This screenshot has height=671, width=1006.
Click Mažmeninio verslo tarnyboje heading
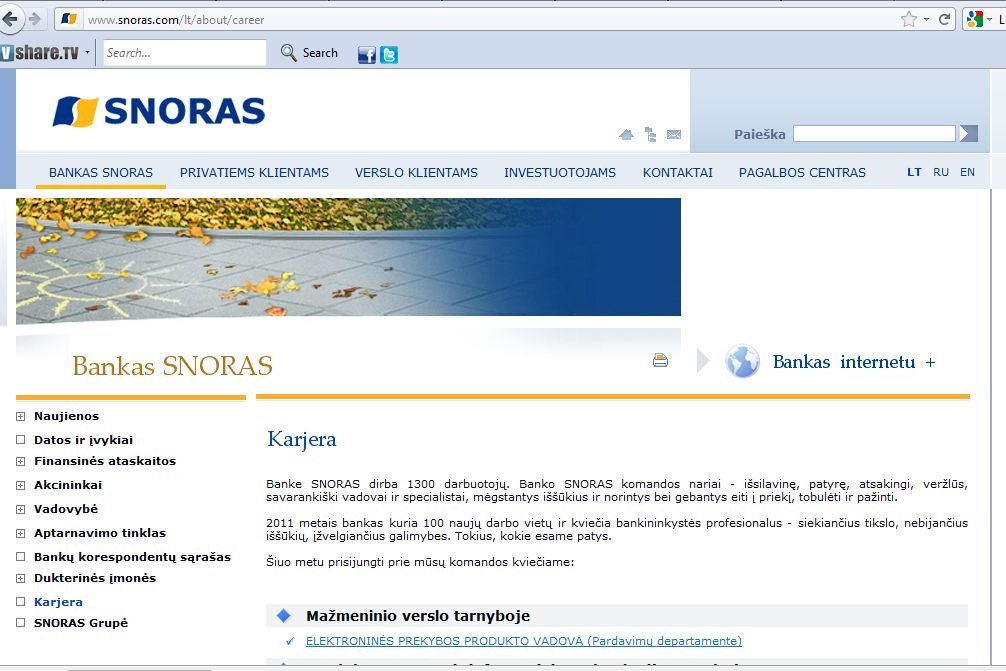418,616
